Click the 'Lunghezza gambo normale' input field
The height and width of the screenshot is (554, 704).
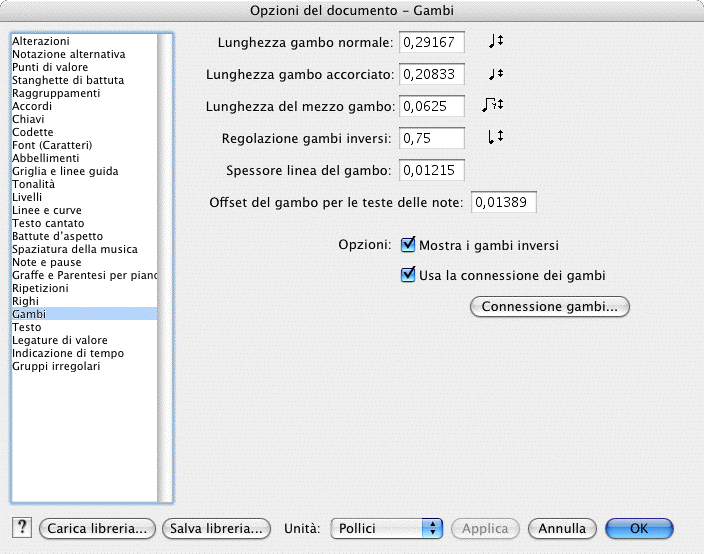432,42
